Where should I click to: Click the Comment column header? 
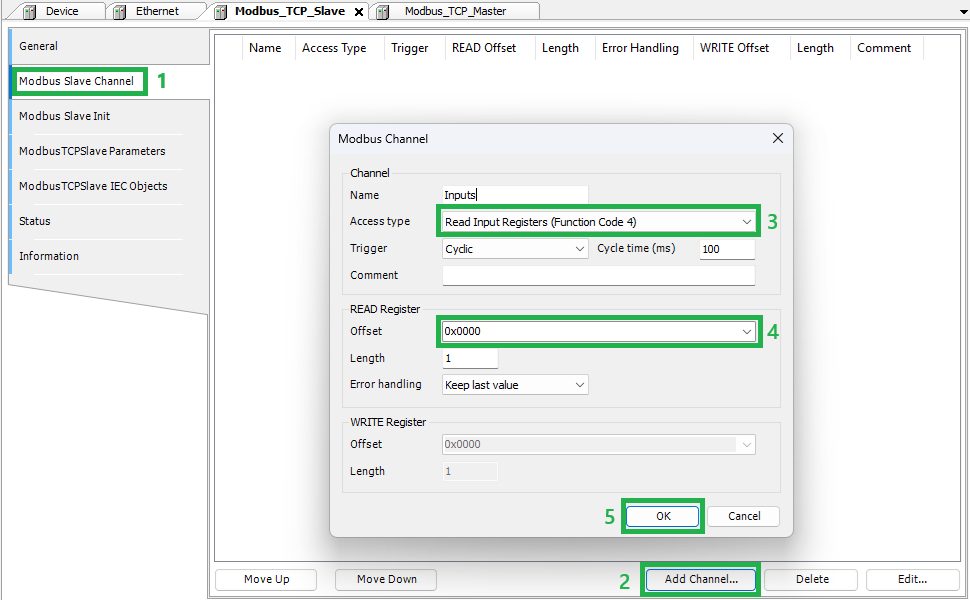click(x=884, y=48)
